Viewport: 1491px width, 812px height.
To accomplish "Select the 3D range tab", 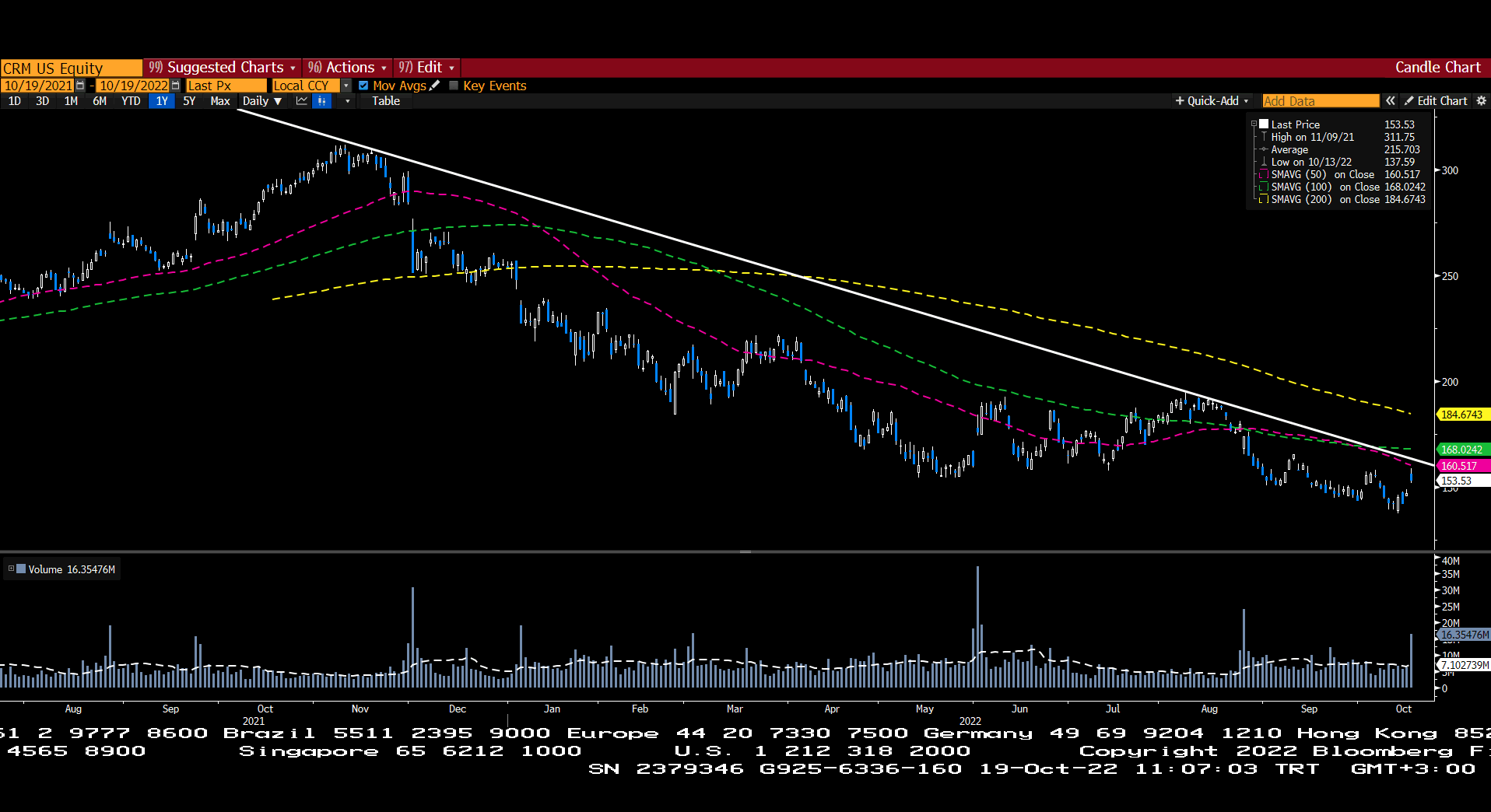I will pyautogui.click(x=43, y=101).
